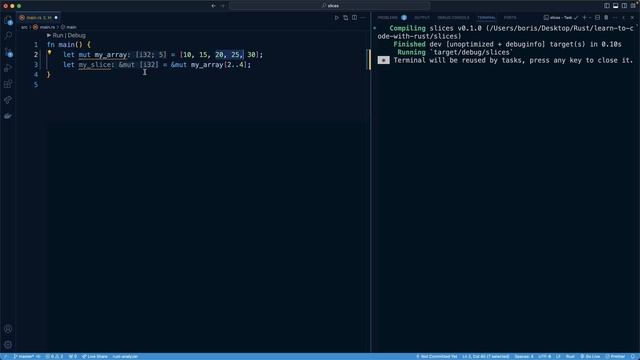
Task: Open the terminal panel More Actions ellipsis
Action: tap(615, 18)
